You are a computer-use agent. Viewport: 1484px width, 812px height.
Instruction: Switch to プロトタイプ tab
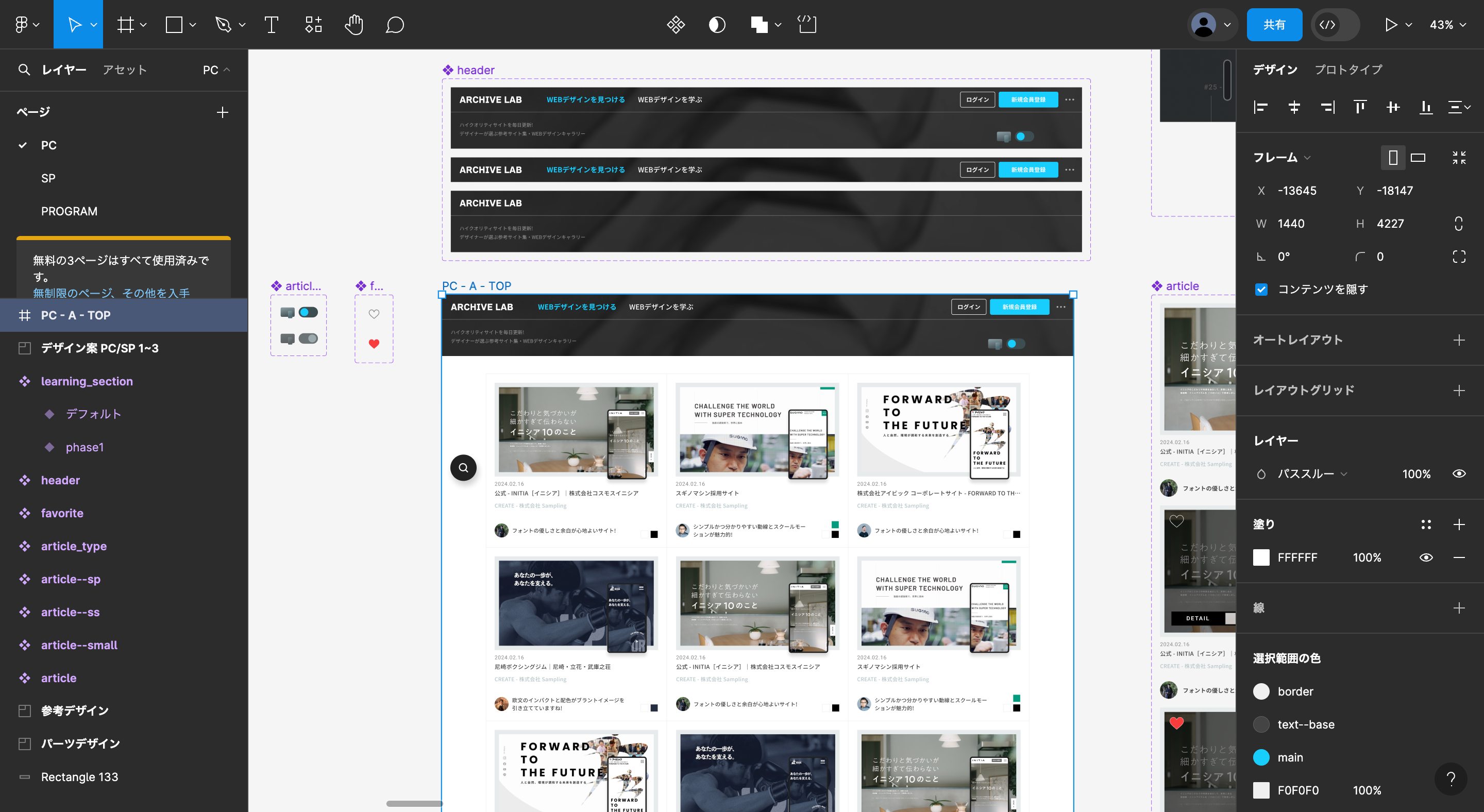[x=1348, y=70]
